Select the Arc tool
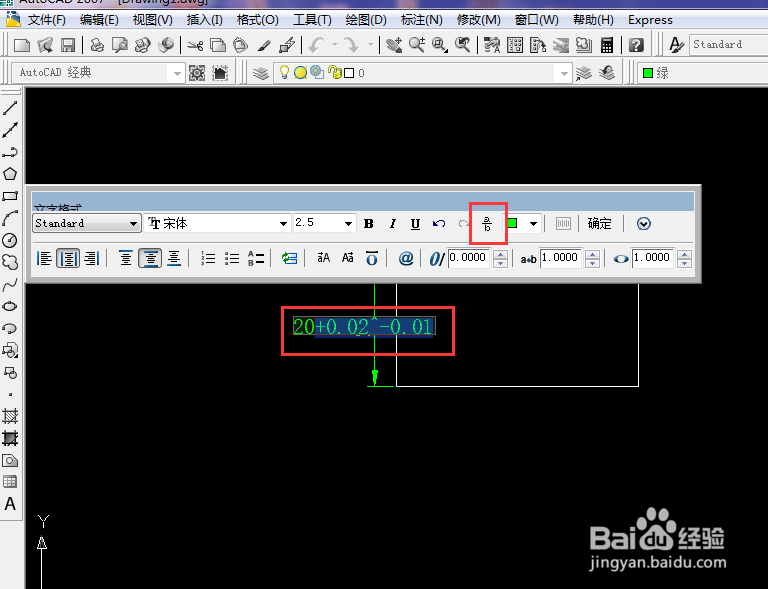 (10, 218)
